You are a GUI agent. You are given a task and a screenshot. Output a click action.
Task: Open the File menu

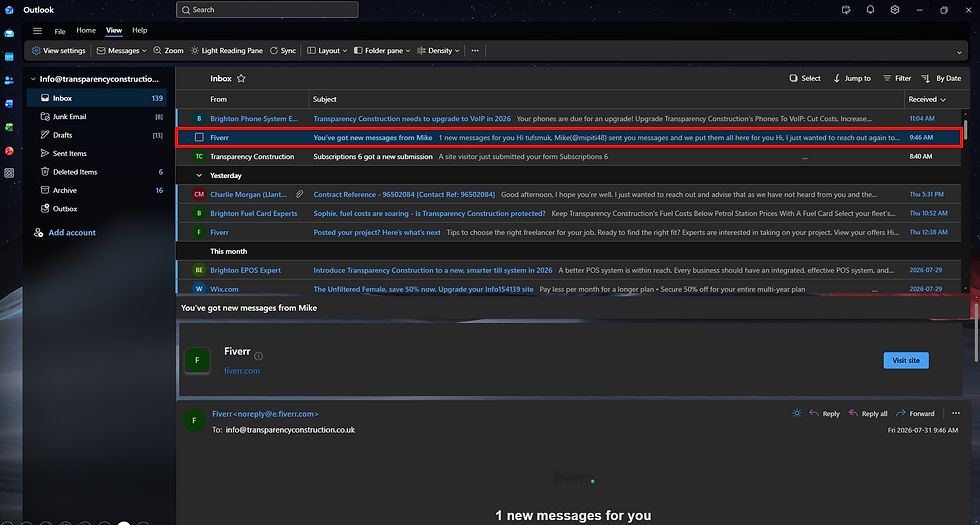click(60, 31)
